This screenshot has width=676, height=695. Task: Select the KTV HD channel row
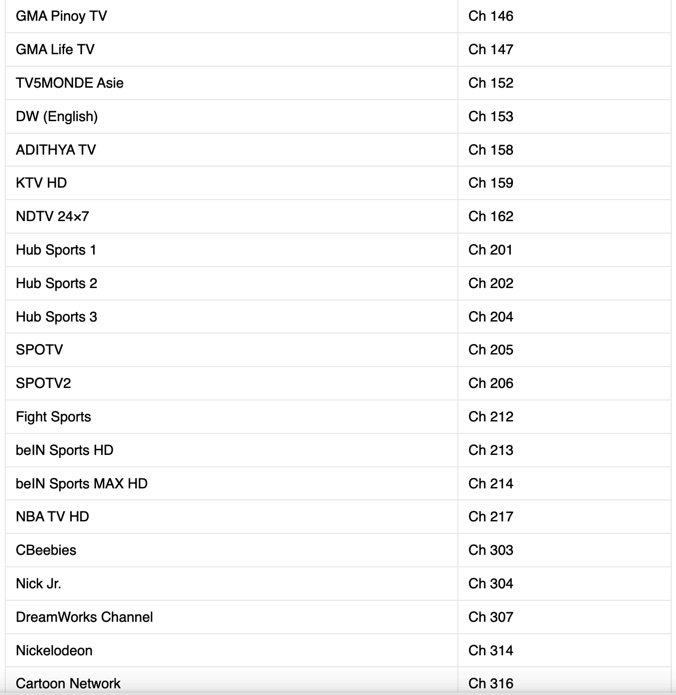[x=338, y=183]
